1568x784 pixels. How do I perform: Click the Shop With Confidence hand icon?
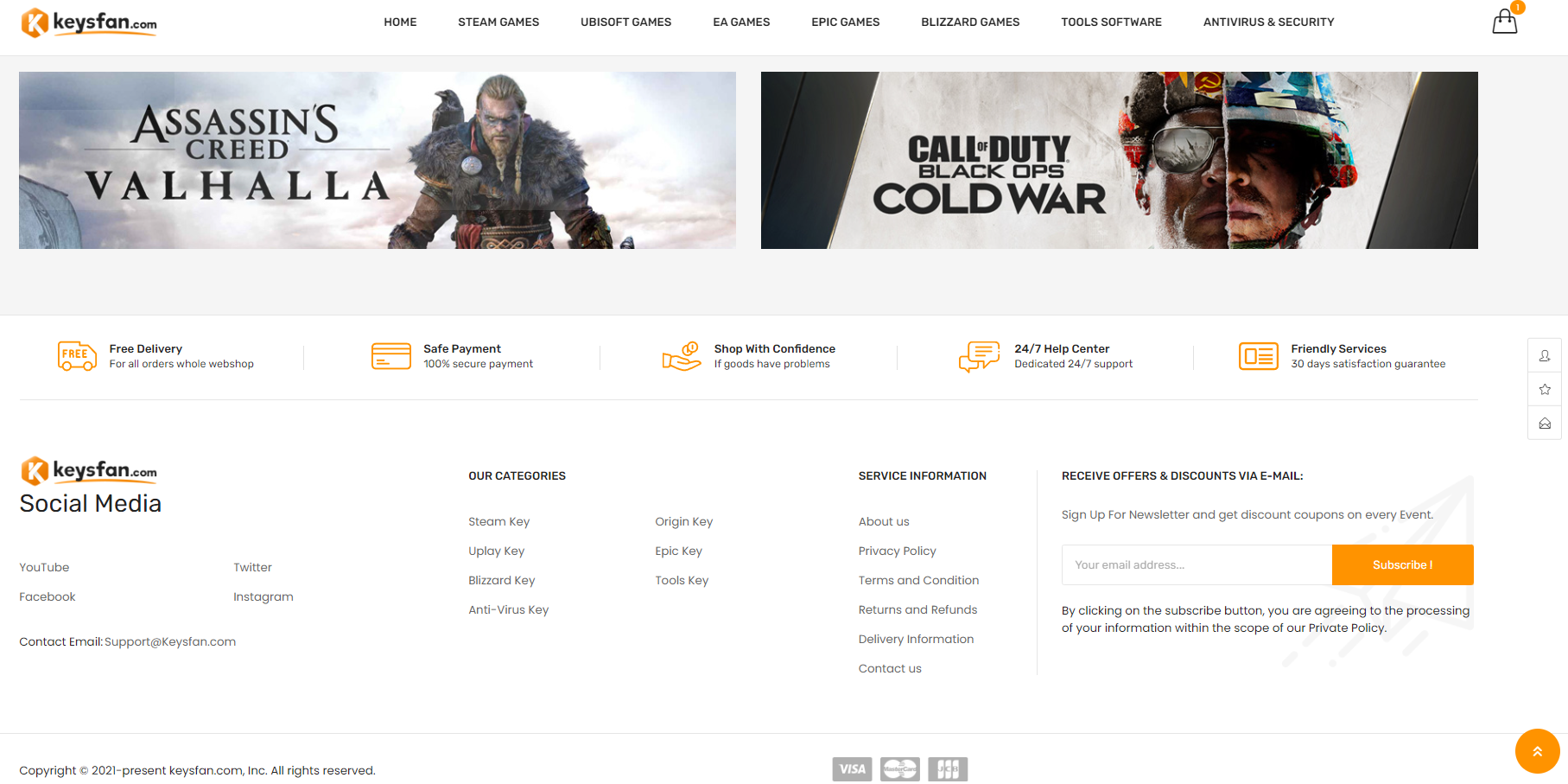pyautogui.click(x=682, y=356)
